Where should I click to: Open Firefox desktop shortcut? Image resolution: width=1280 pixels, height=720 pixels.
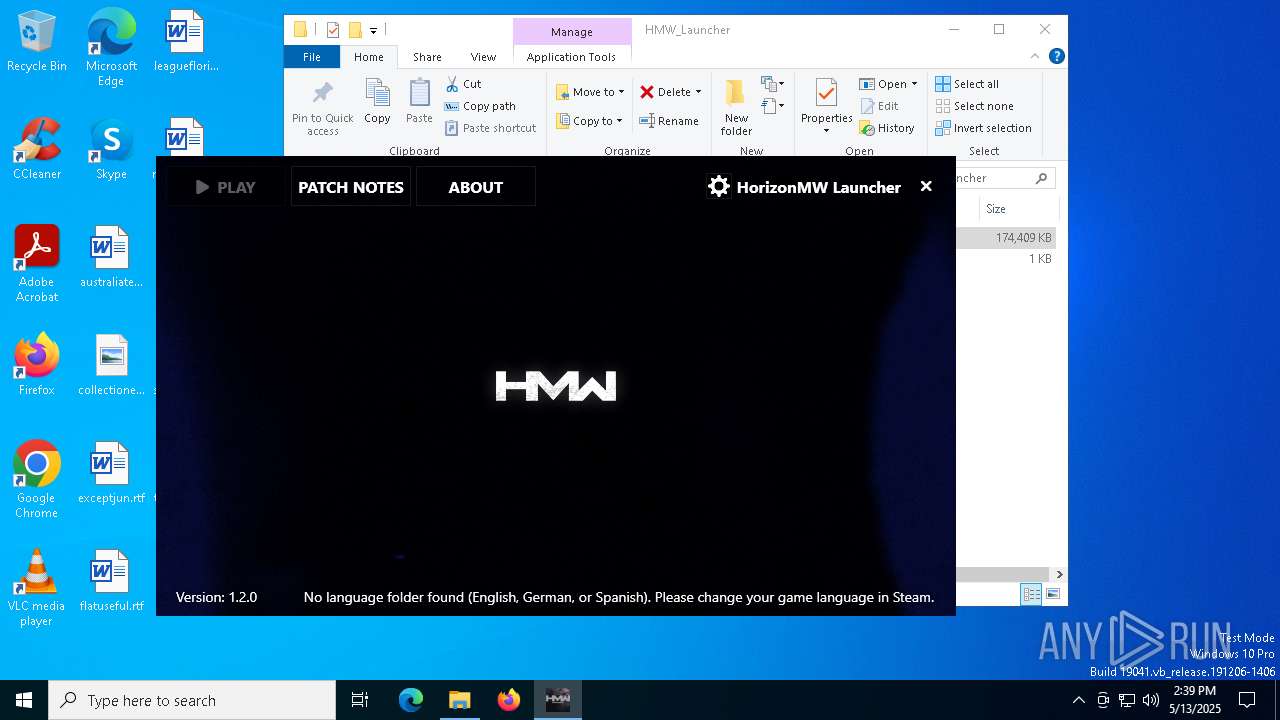click(x=37, y=365)
